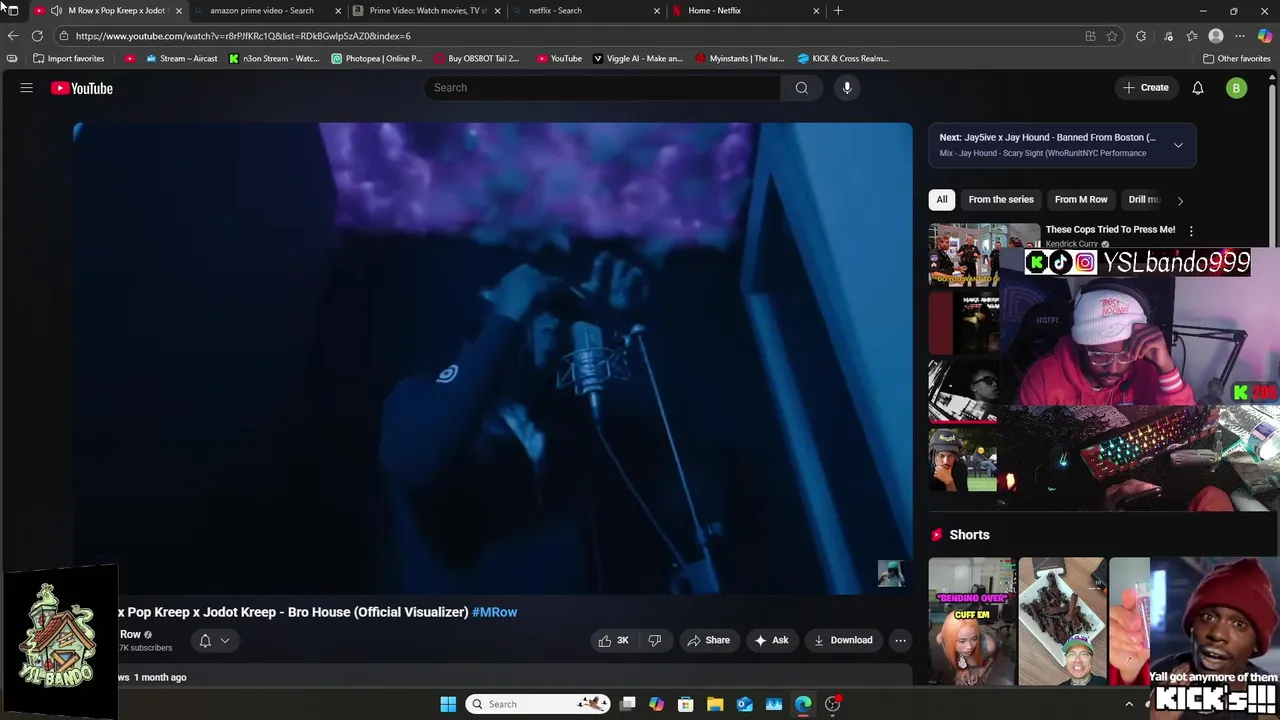Open Outlook from the taskbar
This screenshot has height=720, width=1280.
tap(745, 704)
